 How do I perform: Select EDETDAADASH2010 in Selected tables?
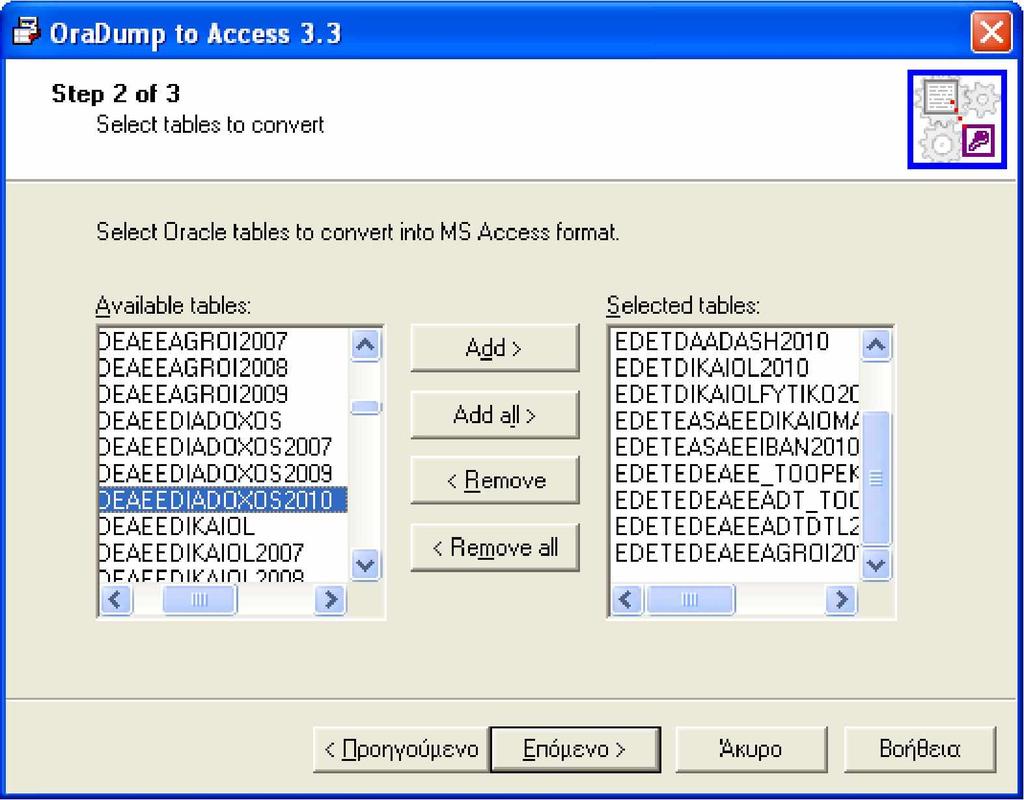735,341
